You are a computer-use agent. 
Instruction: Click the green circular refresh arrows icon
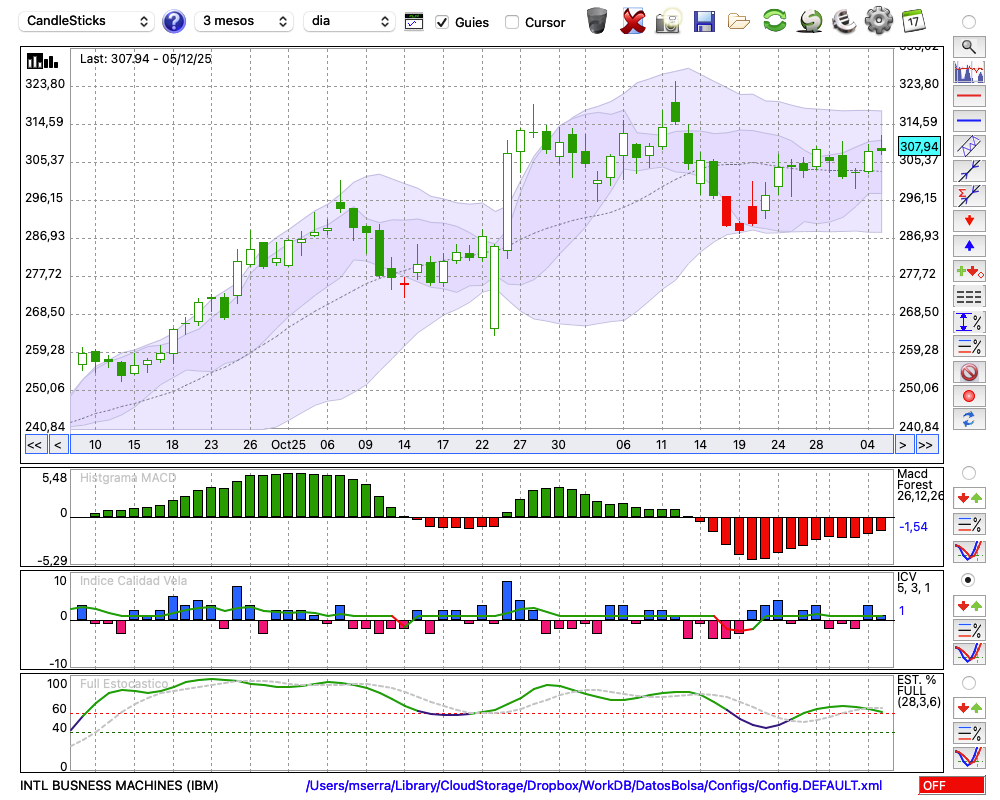(774, 21)
